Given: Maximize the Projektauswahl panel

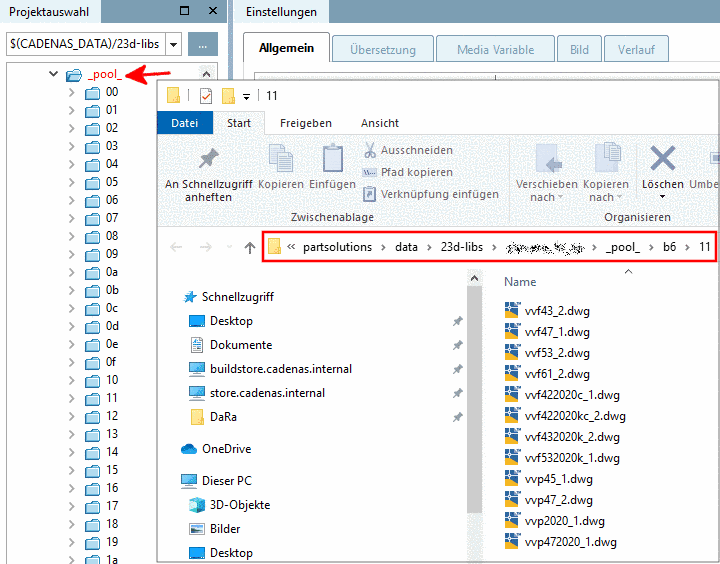Looking at the screenshot, I should coord(185,11).
